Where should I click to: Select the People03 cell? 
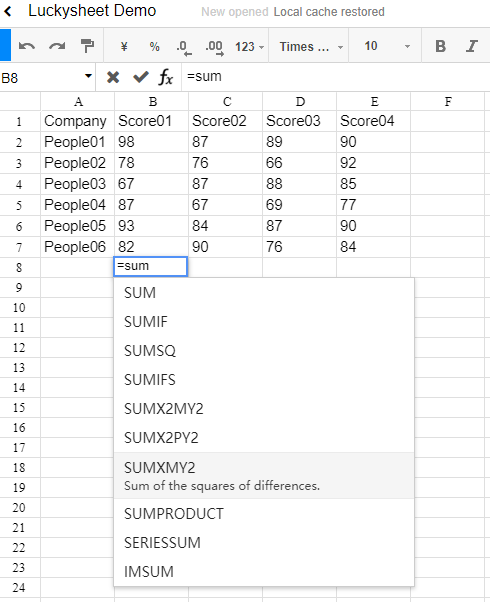coord(78,184)
